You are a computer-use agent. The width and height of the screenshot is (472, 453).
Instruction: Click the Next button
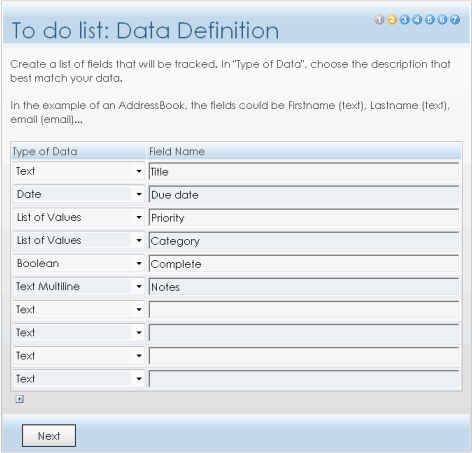click(49, 436)
